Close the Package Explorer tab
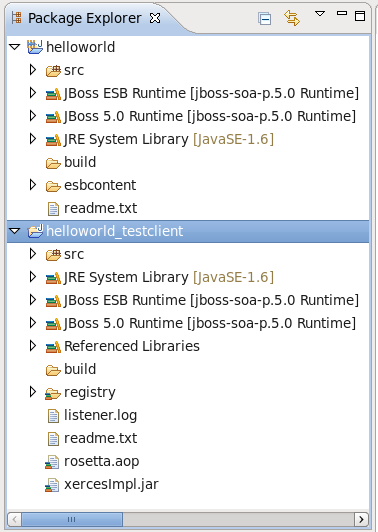378x532 pixels. (x=155, y=18)
